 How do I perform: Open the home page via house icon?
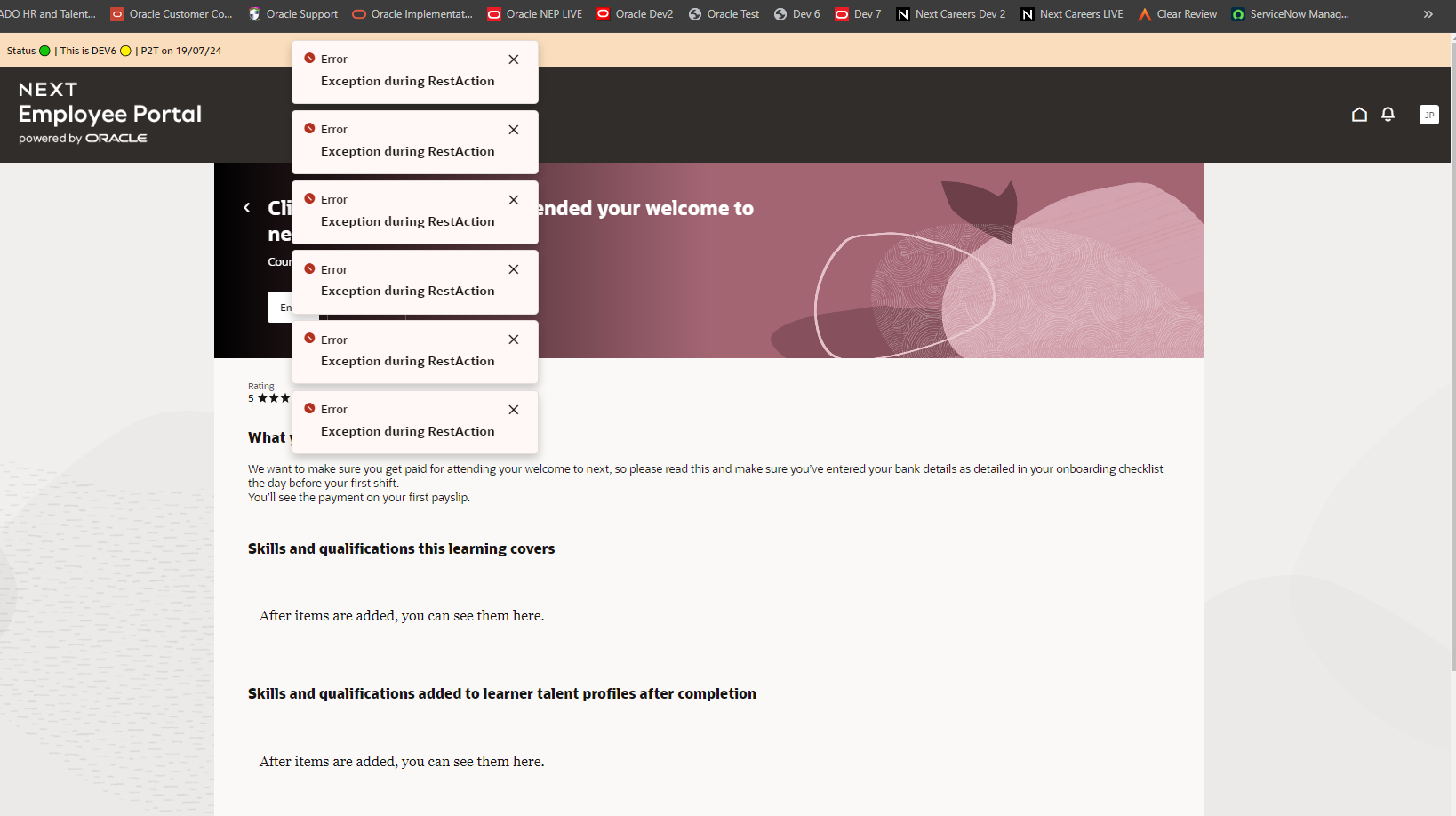[1359, 115]
